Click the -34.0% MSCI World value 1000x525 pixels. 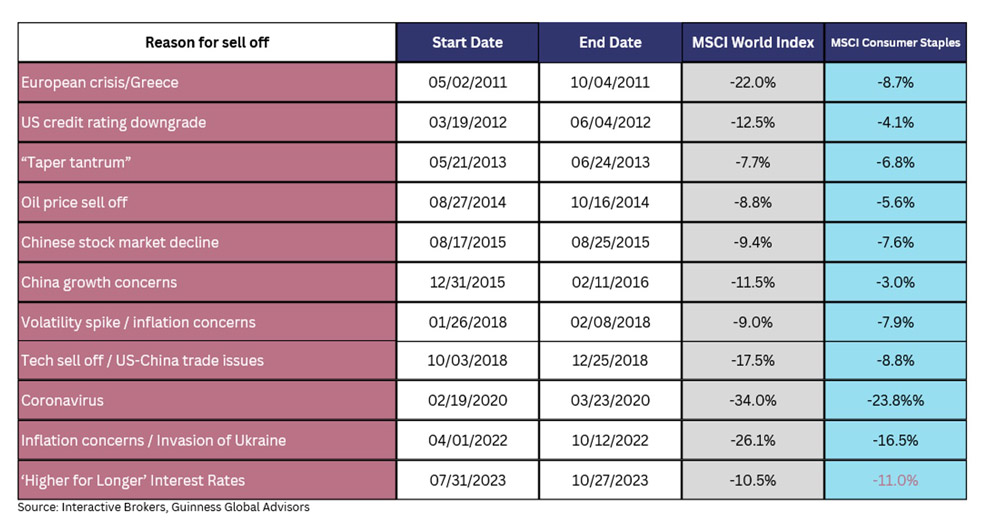coord(753,401)
